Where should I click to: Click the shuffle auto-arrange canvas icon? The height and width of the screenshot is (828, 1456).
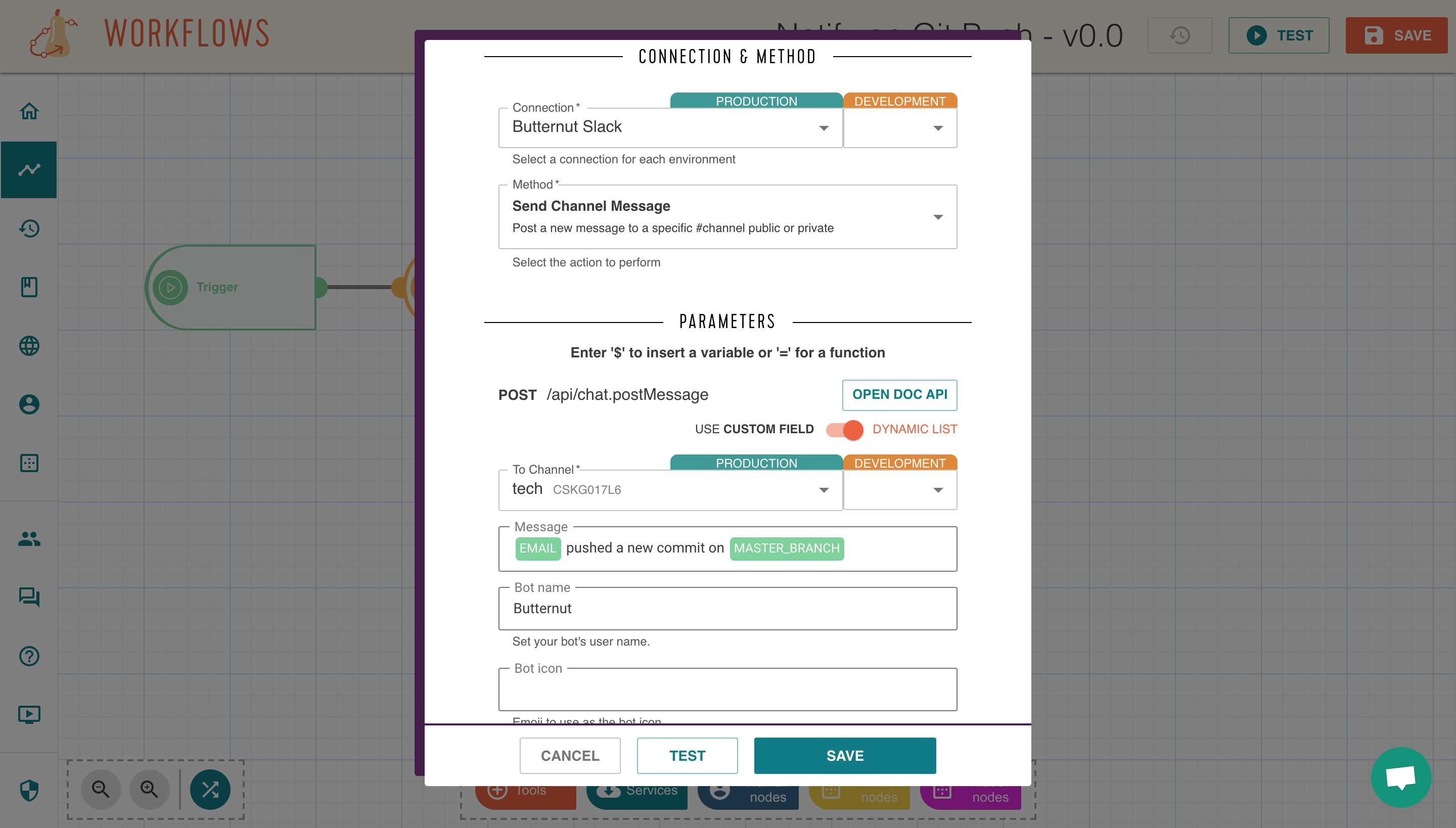point(210,790)
